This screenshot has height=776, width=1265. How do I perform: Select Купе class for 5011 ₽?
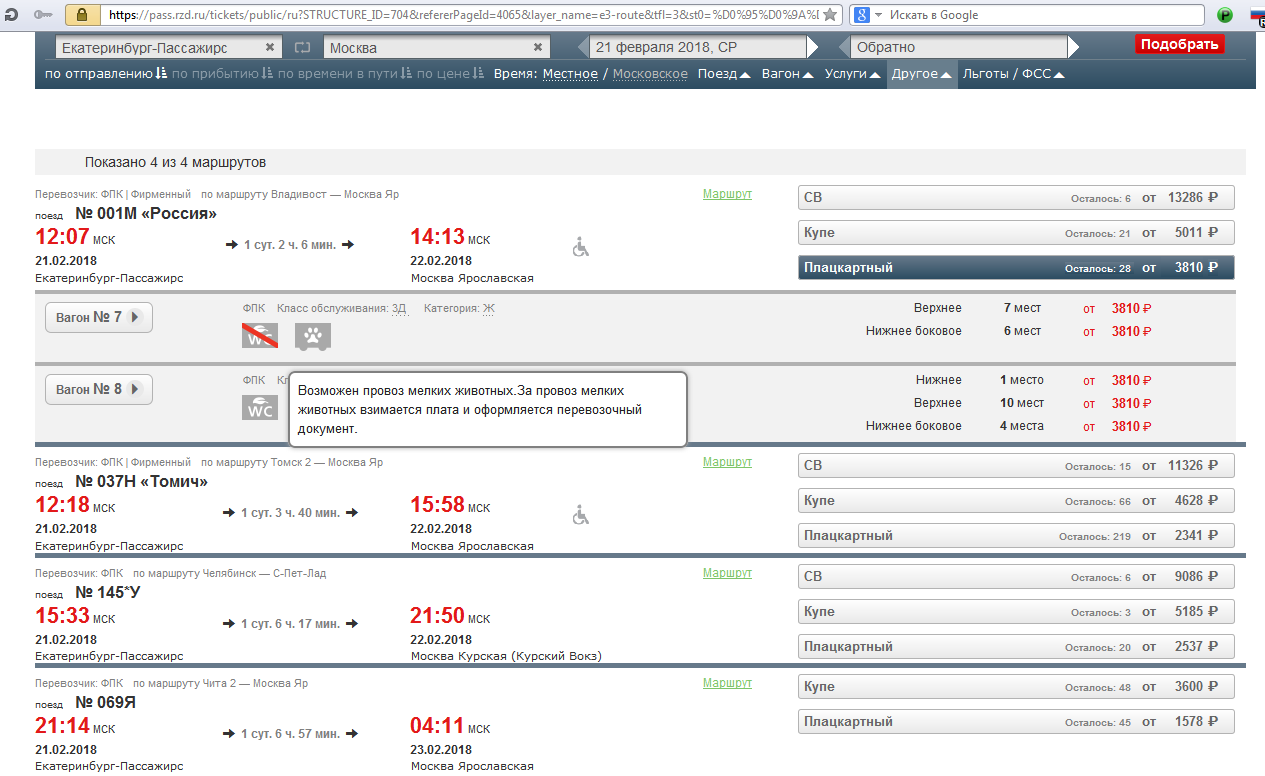click(x=1016, y=233)
